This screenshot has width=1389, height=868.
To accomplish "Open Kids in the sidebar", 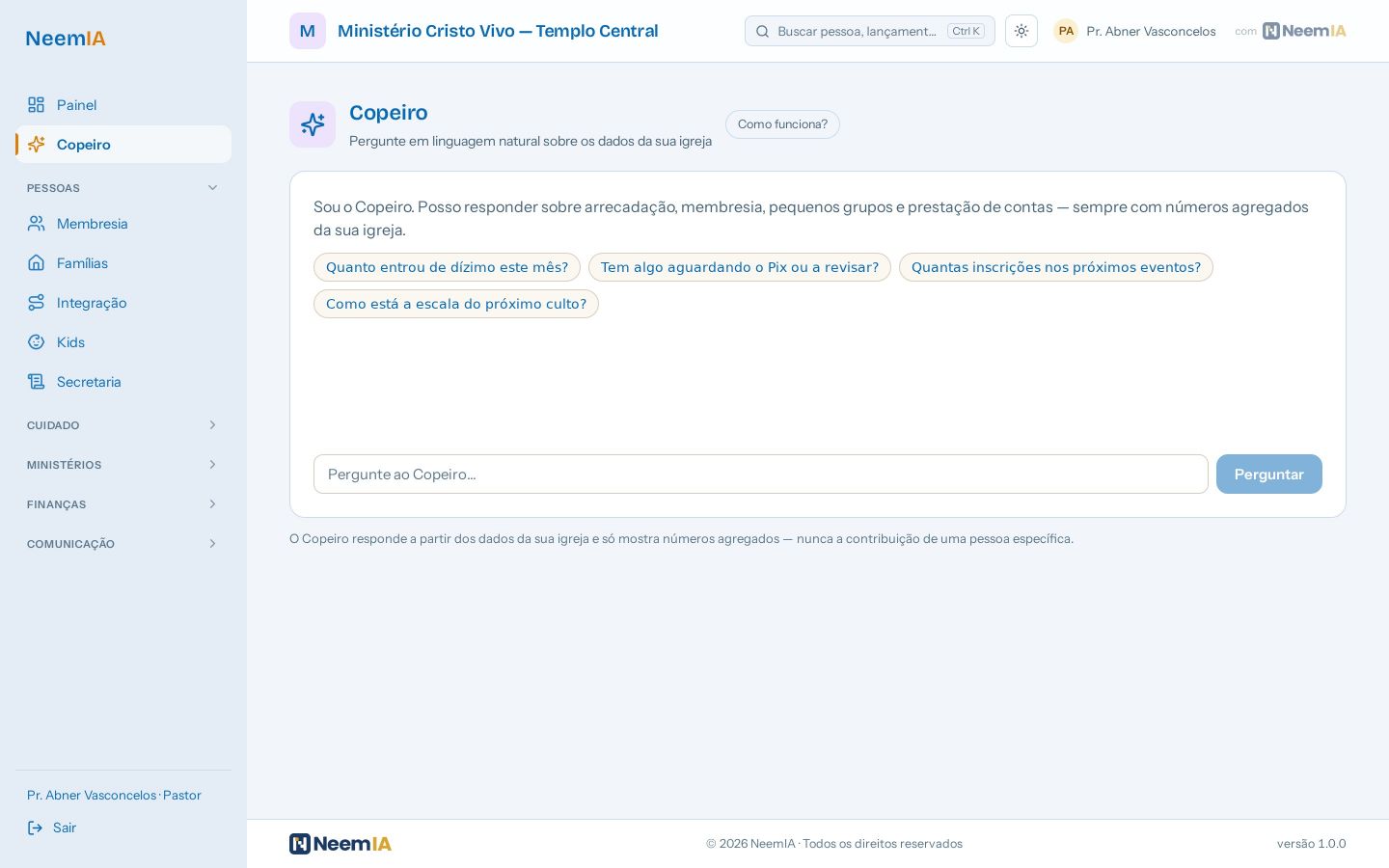I will pos(123,342).
